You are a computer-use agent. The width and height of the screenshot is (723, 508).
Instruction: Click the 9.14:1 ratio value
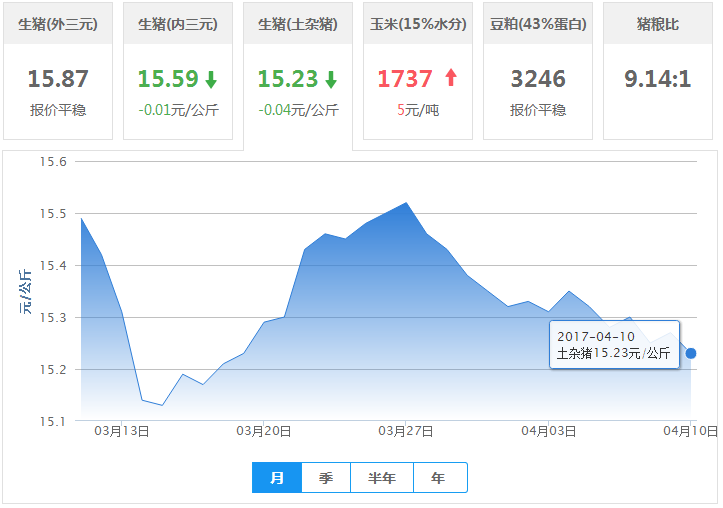pos(658,79)
